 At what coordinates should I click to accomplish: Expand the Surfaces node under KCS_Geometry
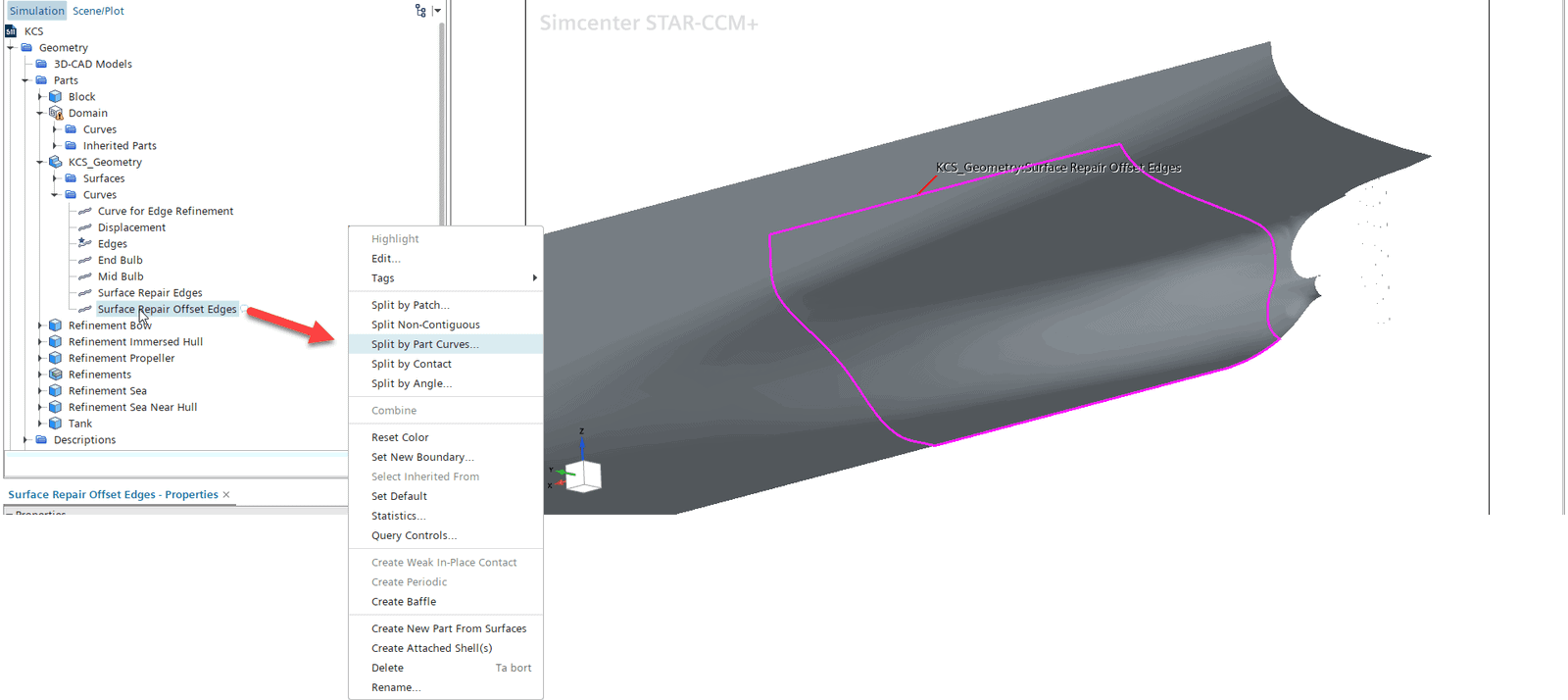[55, 178]
